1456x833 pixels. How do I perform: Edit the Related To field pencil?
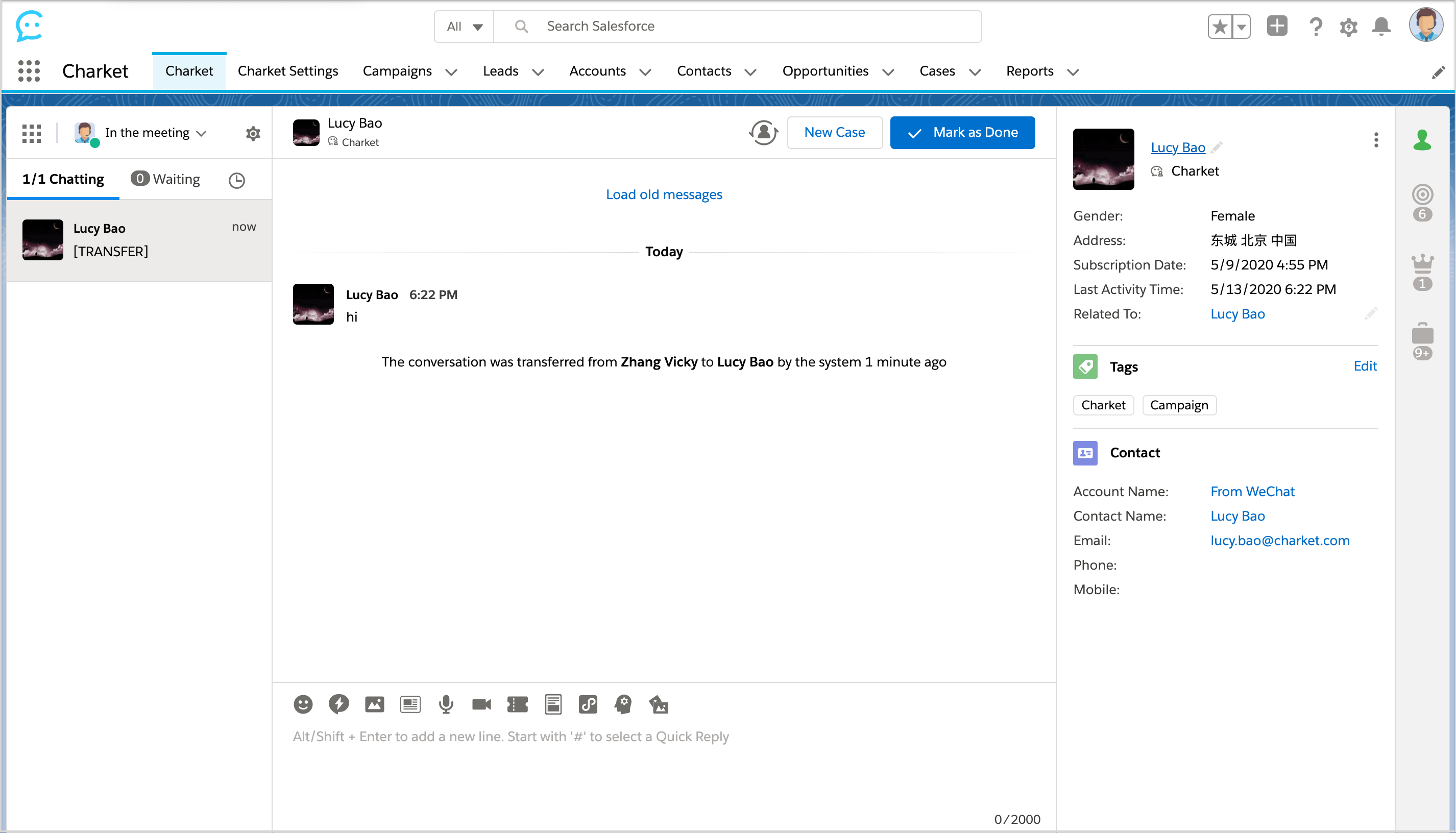[x=1371, y=313]
